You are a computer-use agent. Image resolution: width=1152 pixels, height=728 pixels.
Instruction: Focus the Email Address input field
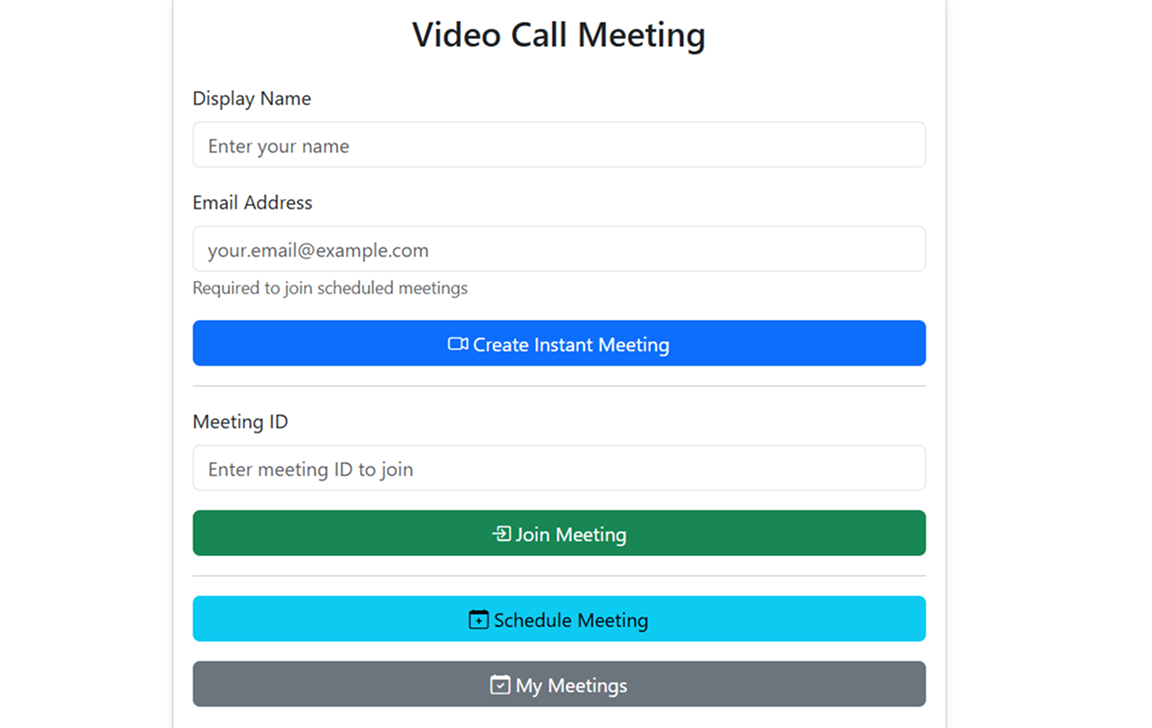[559, 249]
